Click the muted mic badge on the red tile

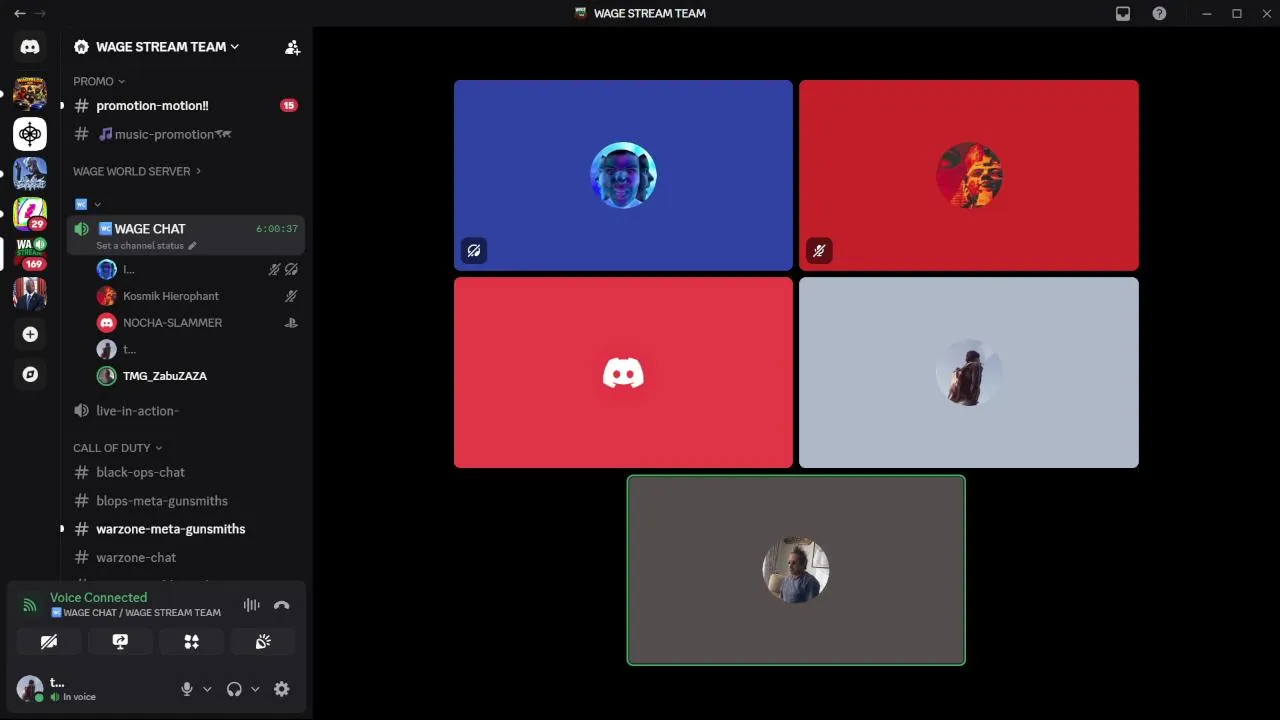pyautogui.click(x=819, y=251)
